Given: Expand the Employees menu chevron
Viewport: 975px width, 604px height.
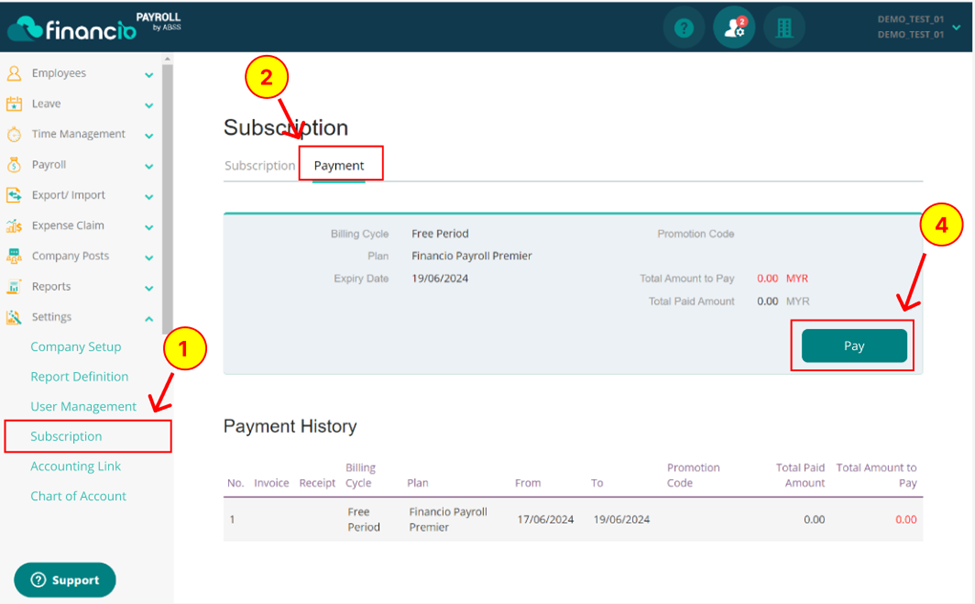Looking at the screenshot, I should (149, 75).
